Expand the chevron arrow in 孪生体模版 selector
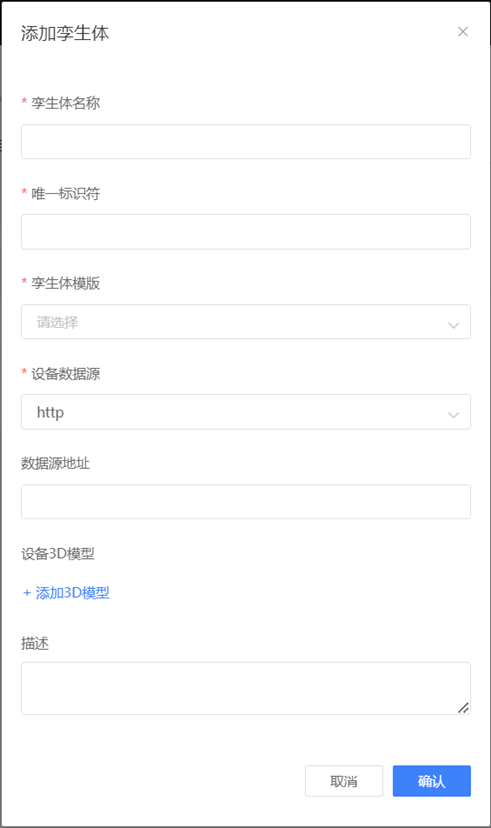Viewport: 491px width, 828px height. pyautogui.click(x=453, y=325)
